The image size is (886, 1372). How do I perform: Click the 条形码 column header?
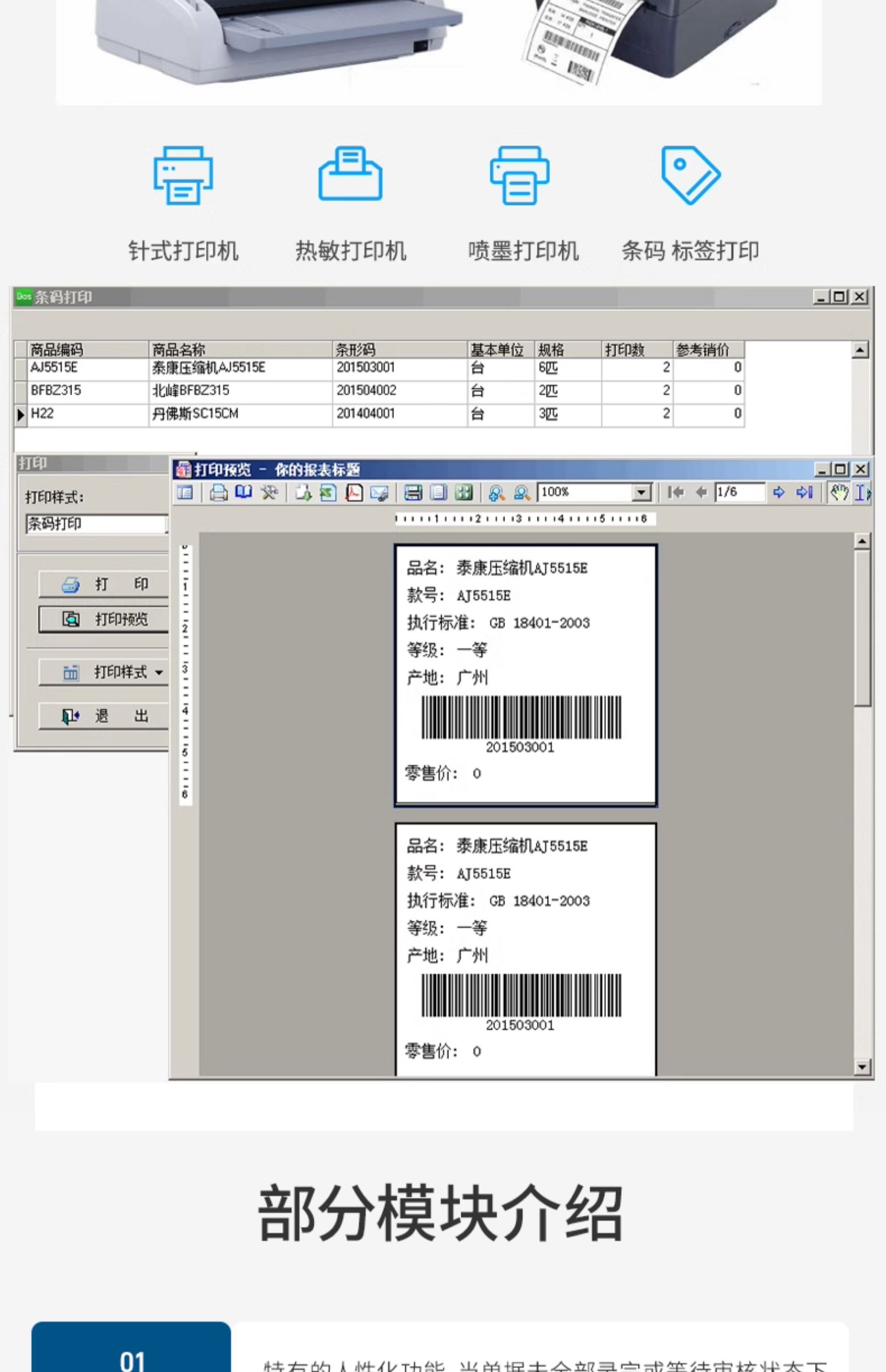[x=400, y=350]
